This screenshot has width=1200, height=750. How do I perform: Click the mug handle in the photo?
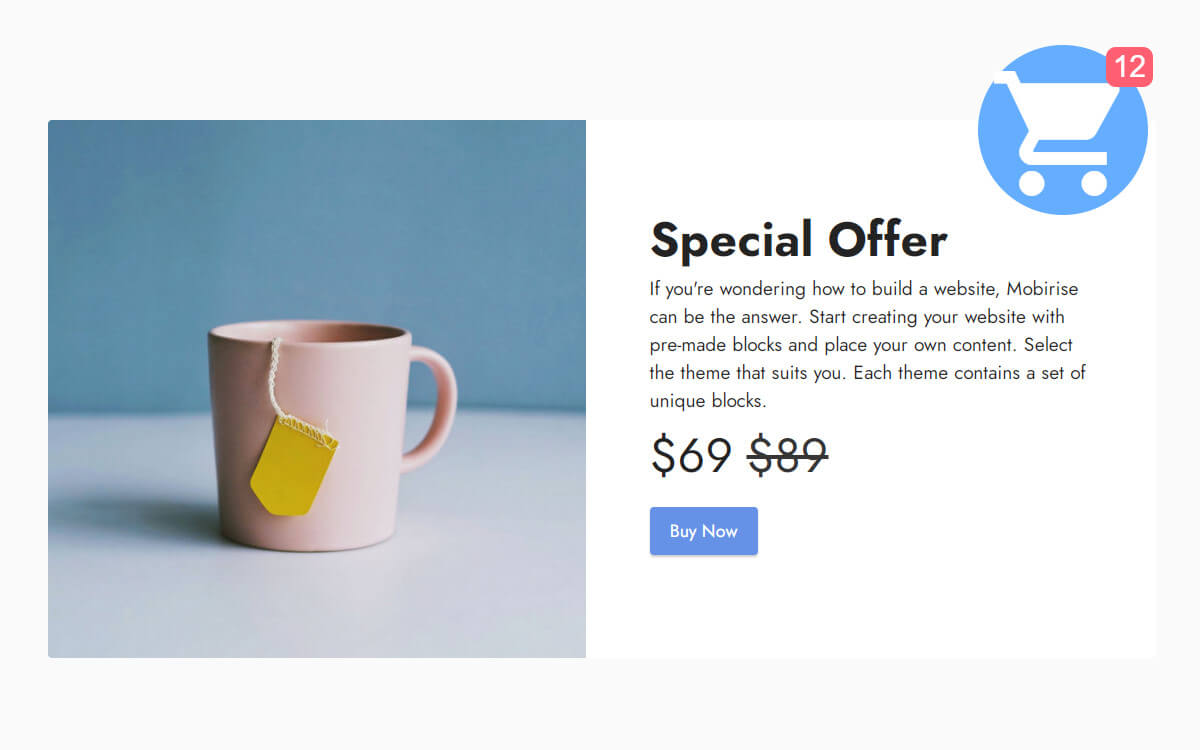pos(438,405)
